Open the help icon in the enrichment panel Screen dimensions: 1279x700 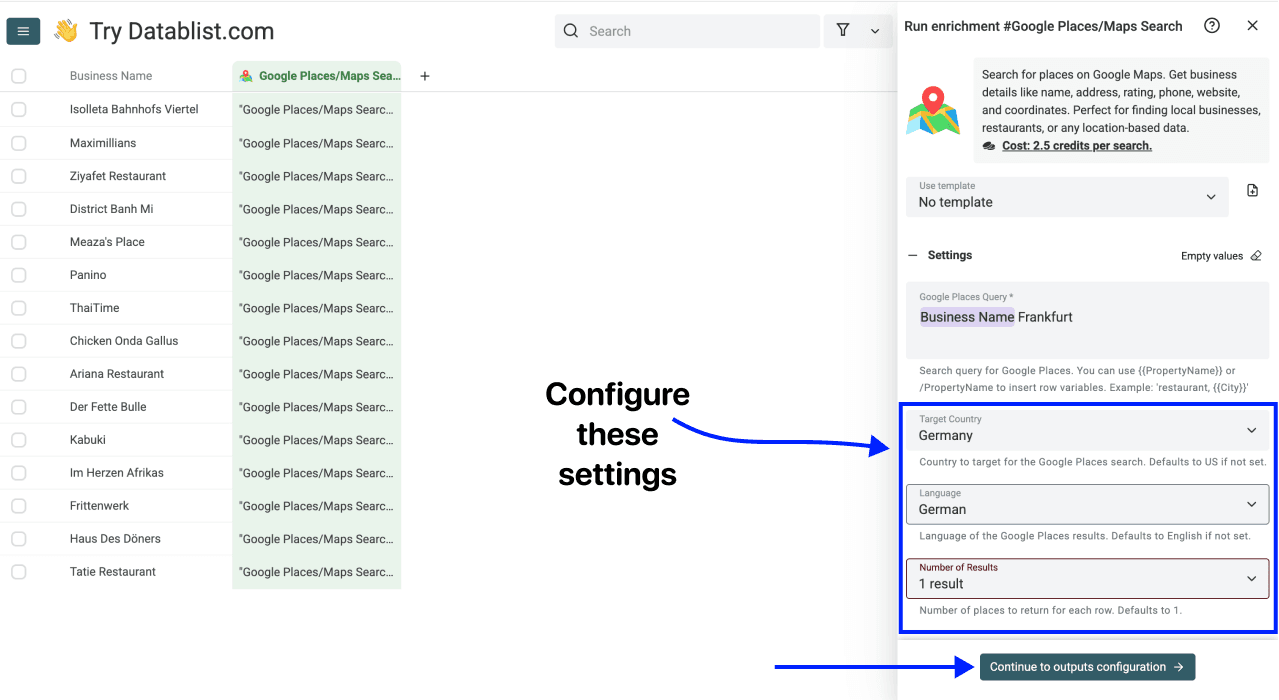tap(1212, 25)
